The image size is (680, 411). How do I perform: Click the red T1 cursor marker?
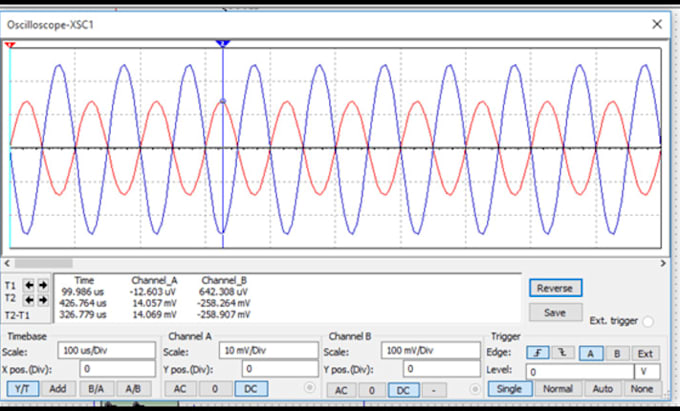pos(10,45)
